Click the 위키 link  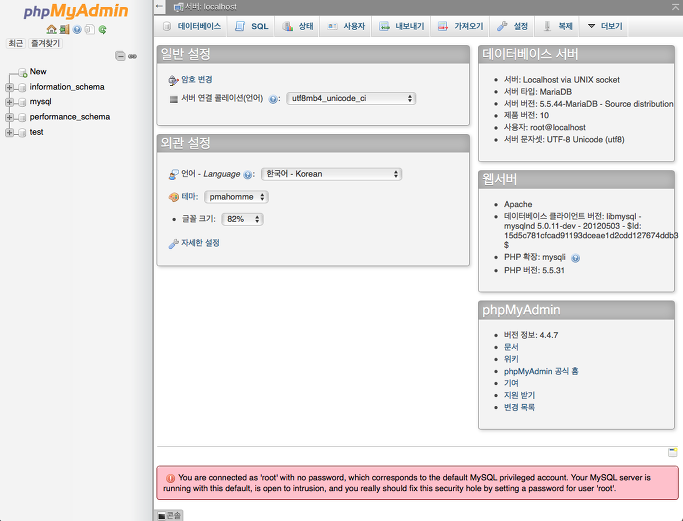click(x=511, y=359)
